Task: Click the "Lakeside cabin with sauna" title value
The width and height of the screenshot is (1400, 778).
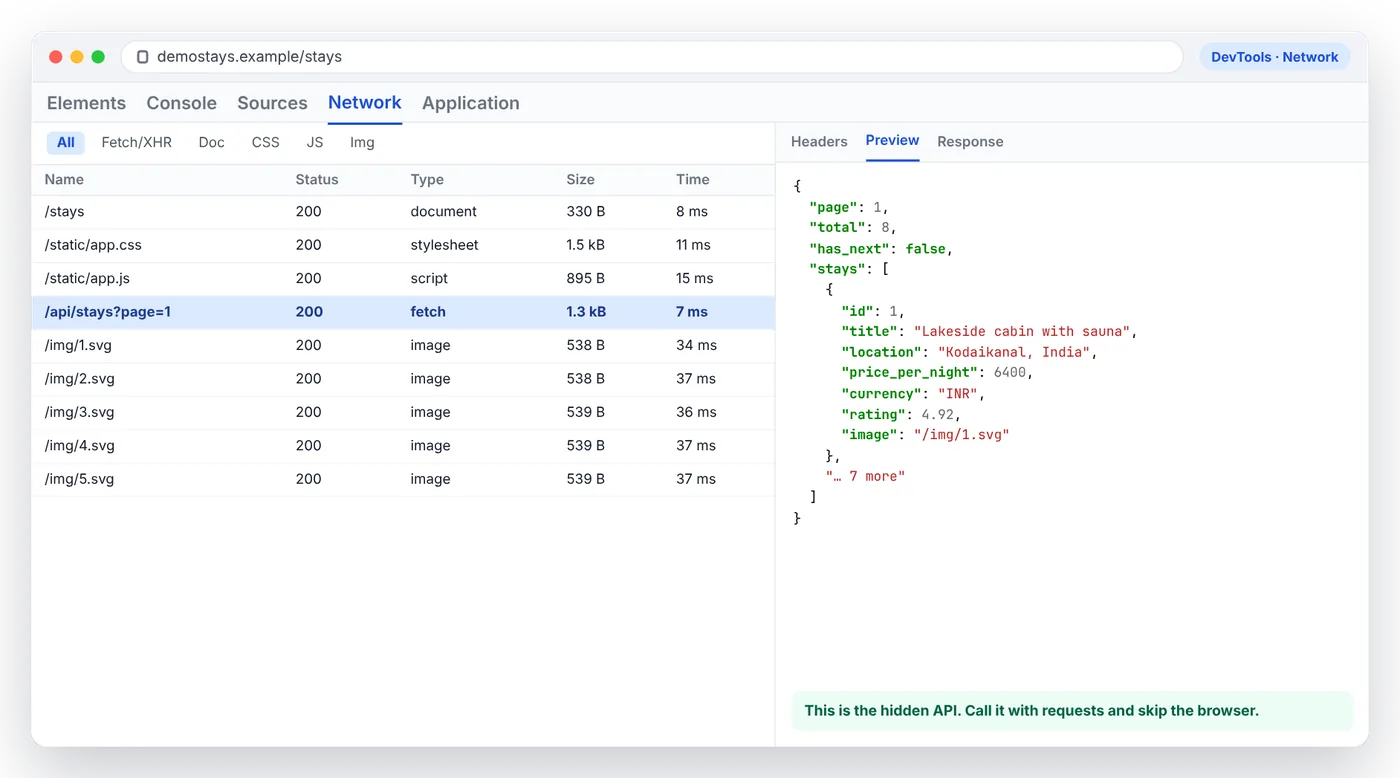Action: pyautogui.click(x=1022, y=331)
